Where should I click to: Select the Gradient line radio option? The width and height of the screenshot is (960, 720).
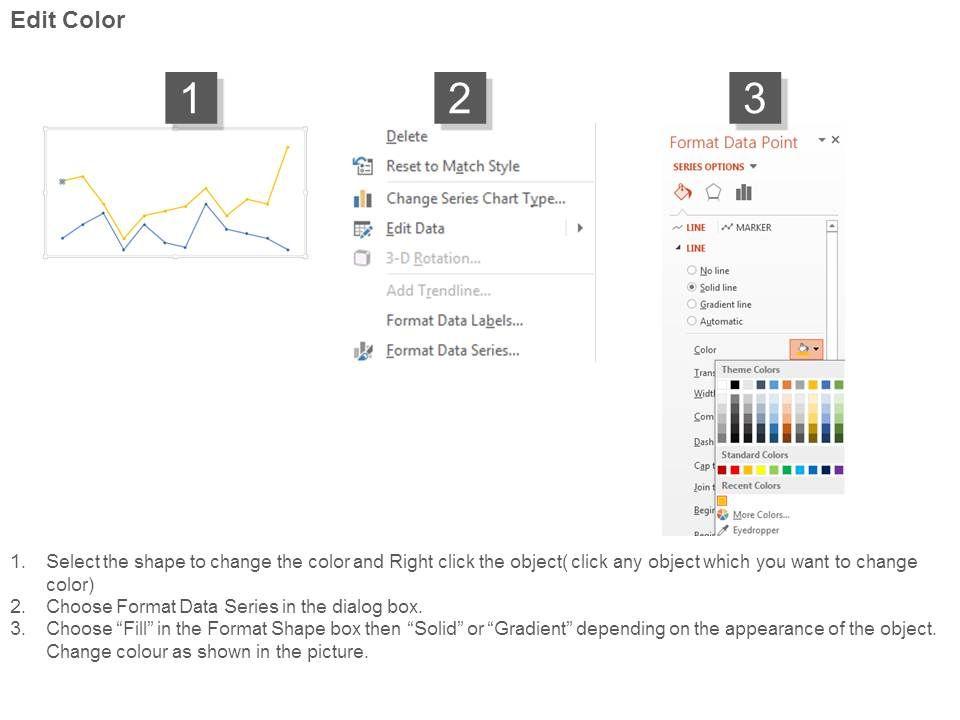click(x=692, y=304)
